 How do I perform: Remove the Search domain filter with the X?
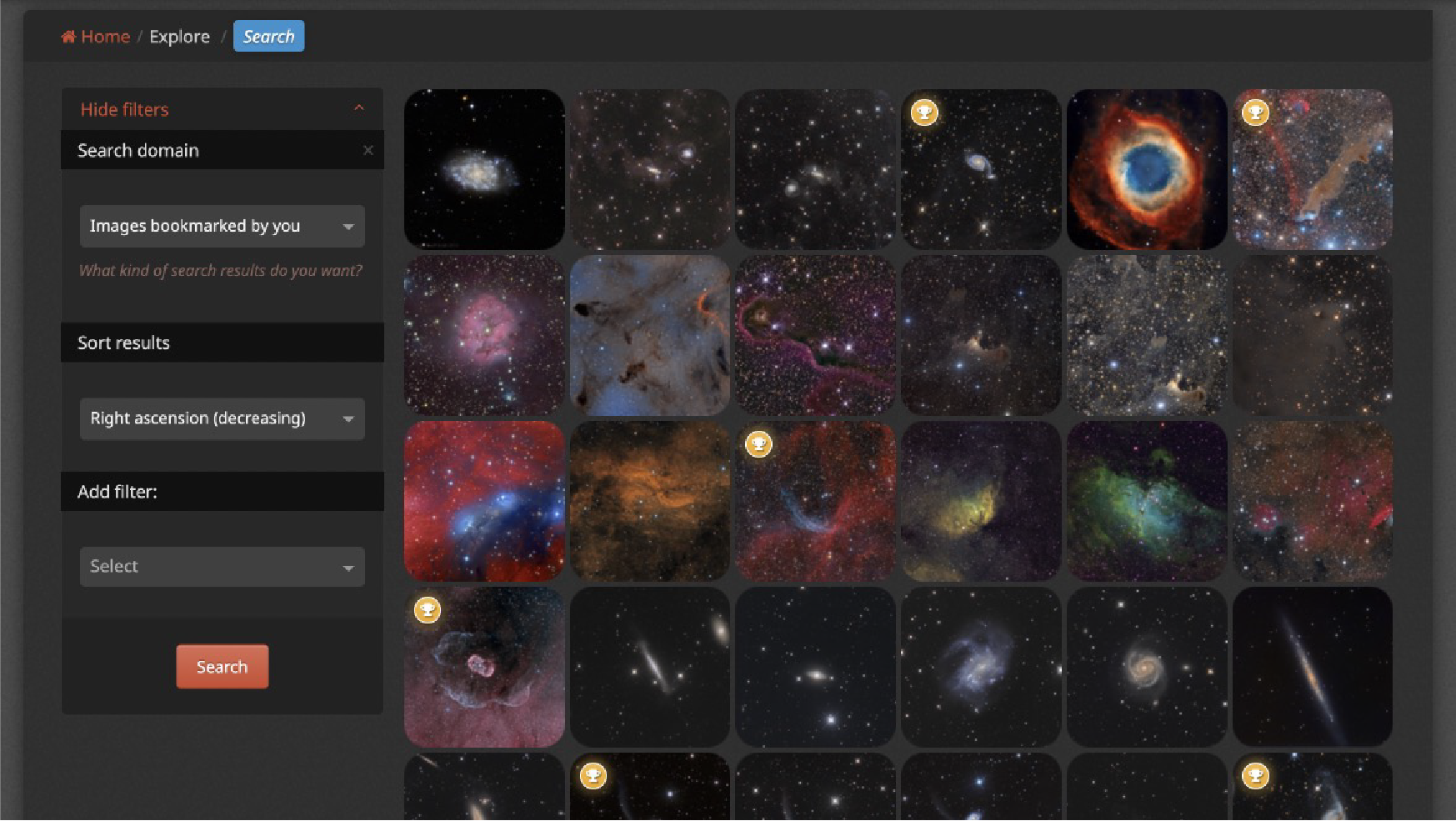click(368, 150)
